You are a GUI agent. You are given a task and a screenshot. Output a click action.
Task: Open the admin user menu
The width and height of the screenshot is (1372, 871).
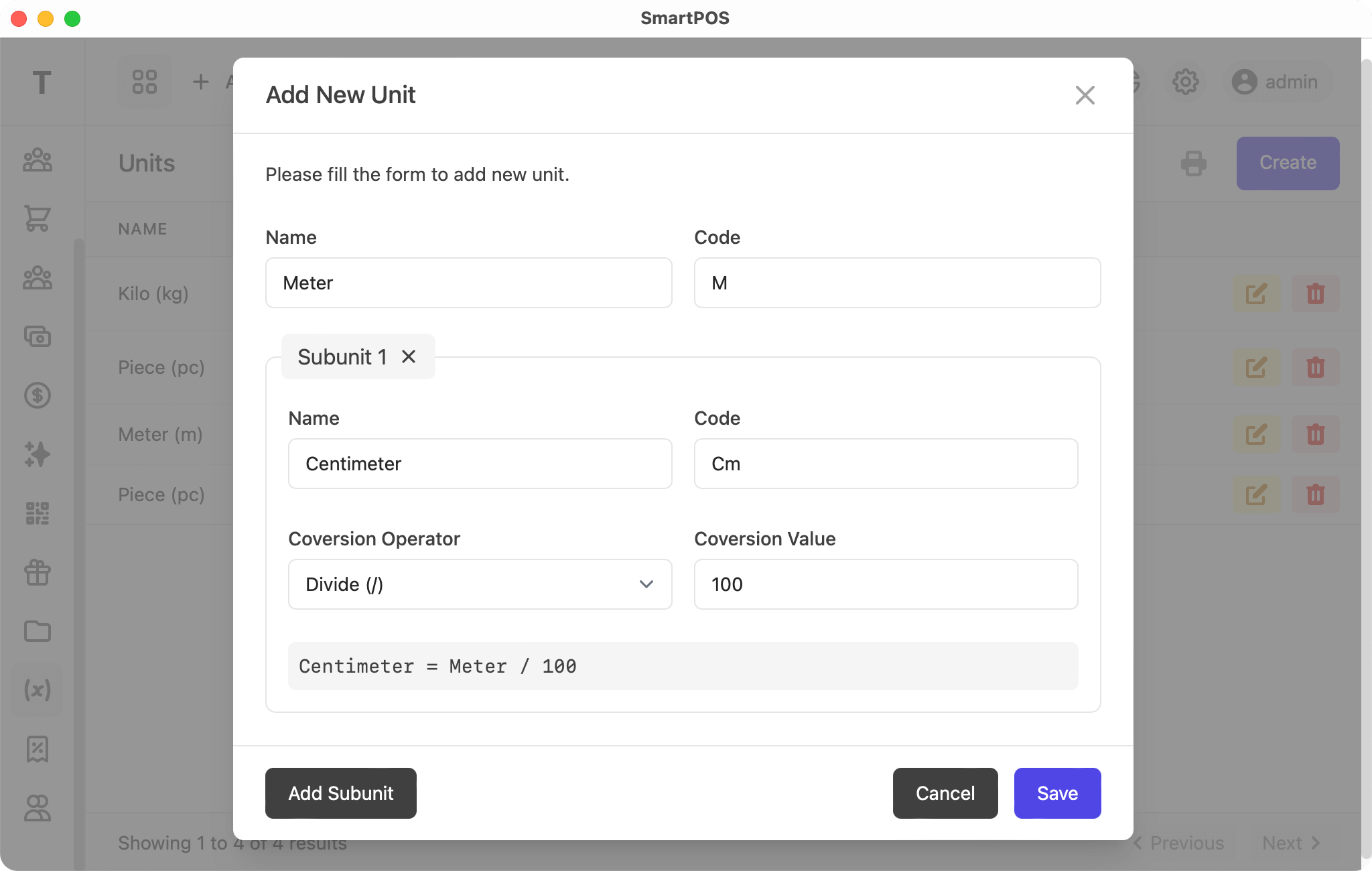click(x=1276, y=82)
